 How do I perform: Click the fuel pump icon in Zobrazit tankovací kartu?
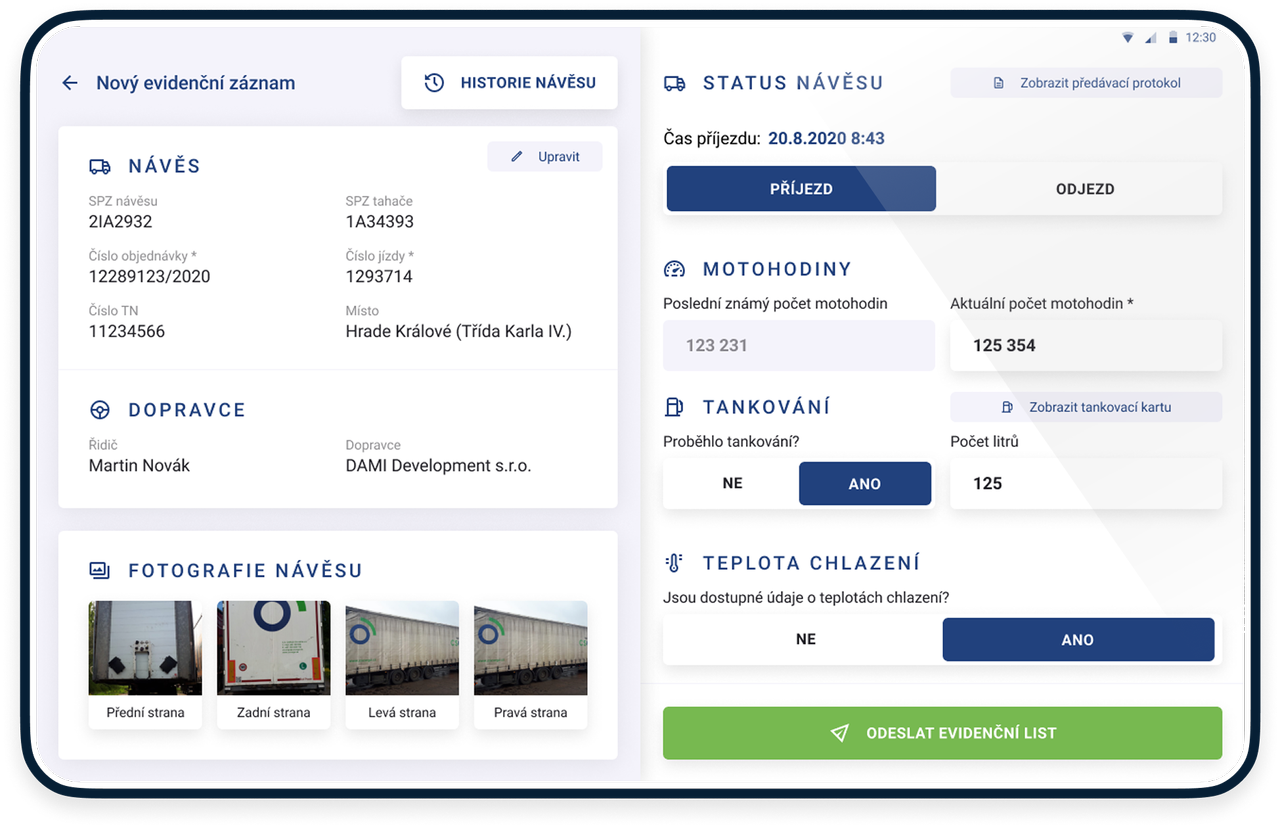1007,407
